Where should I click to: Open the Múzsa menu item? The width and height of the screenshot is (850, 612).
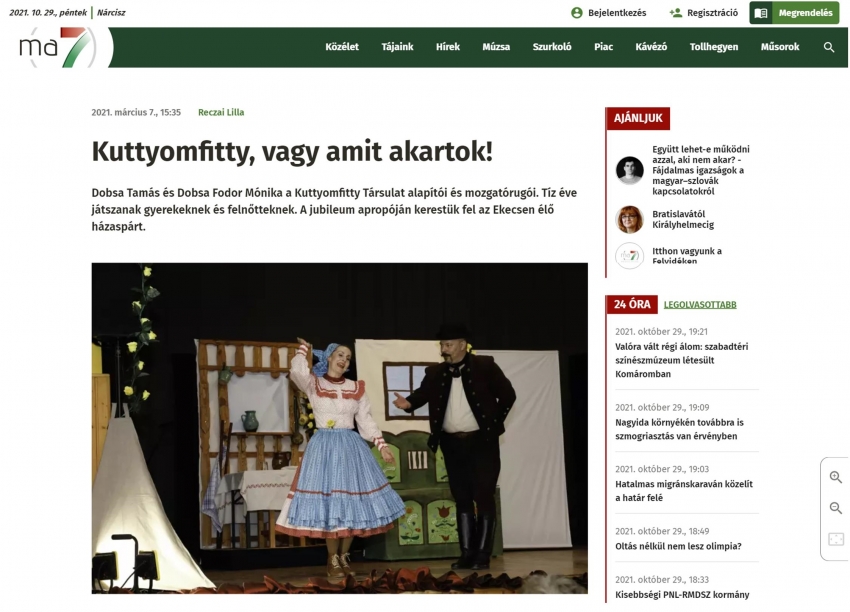(x=496, y=47)
